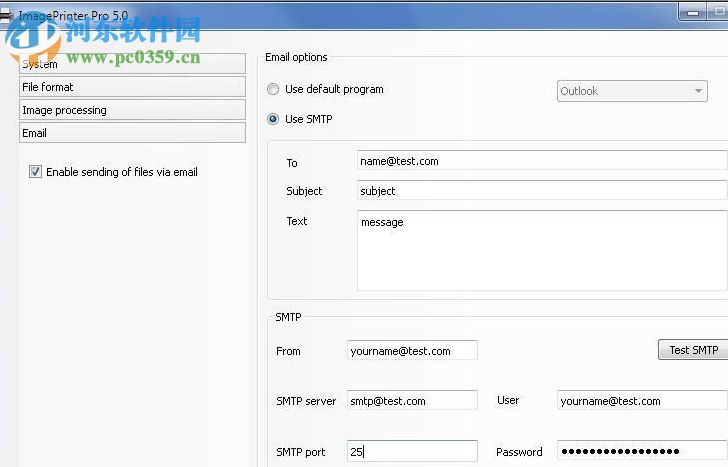
Task: Click the message Text area
Action: [x=542, y=251]
